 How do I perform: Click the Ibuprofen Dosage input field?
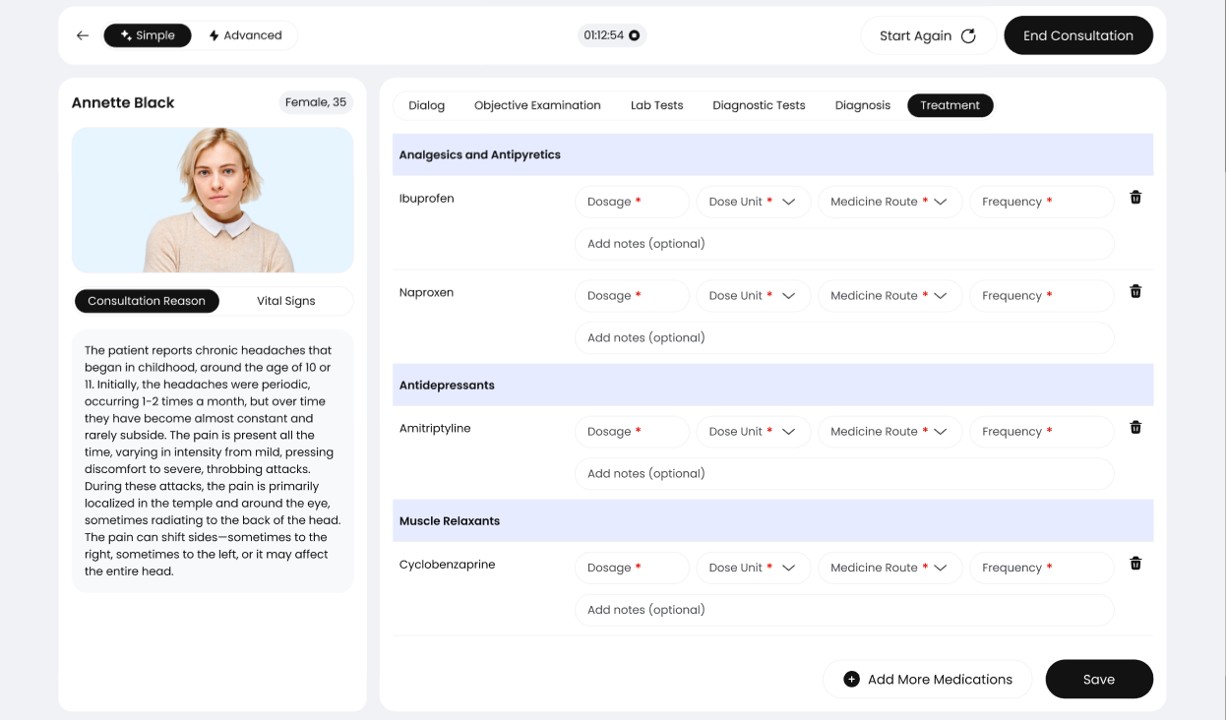(x=631, y=202)
